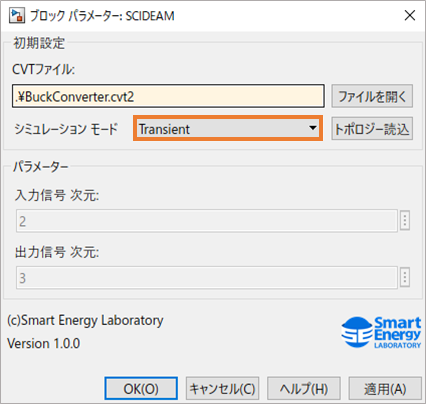Click the ファイルを開く button

pyautogui.click(x=372, y=96)
